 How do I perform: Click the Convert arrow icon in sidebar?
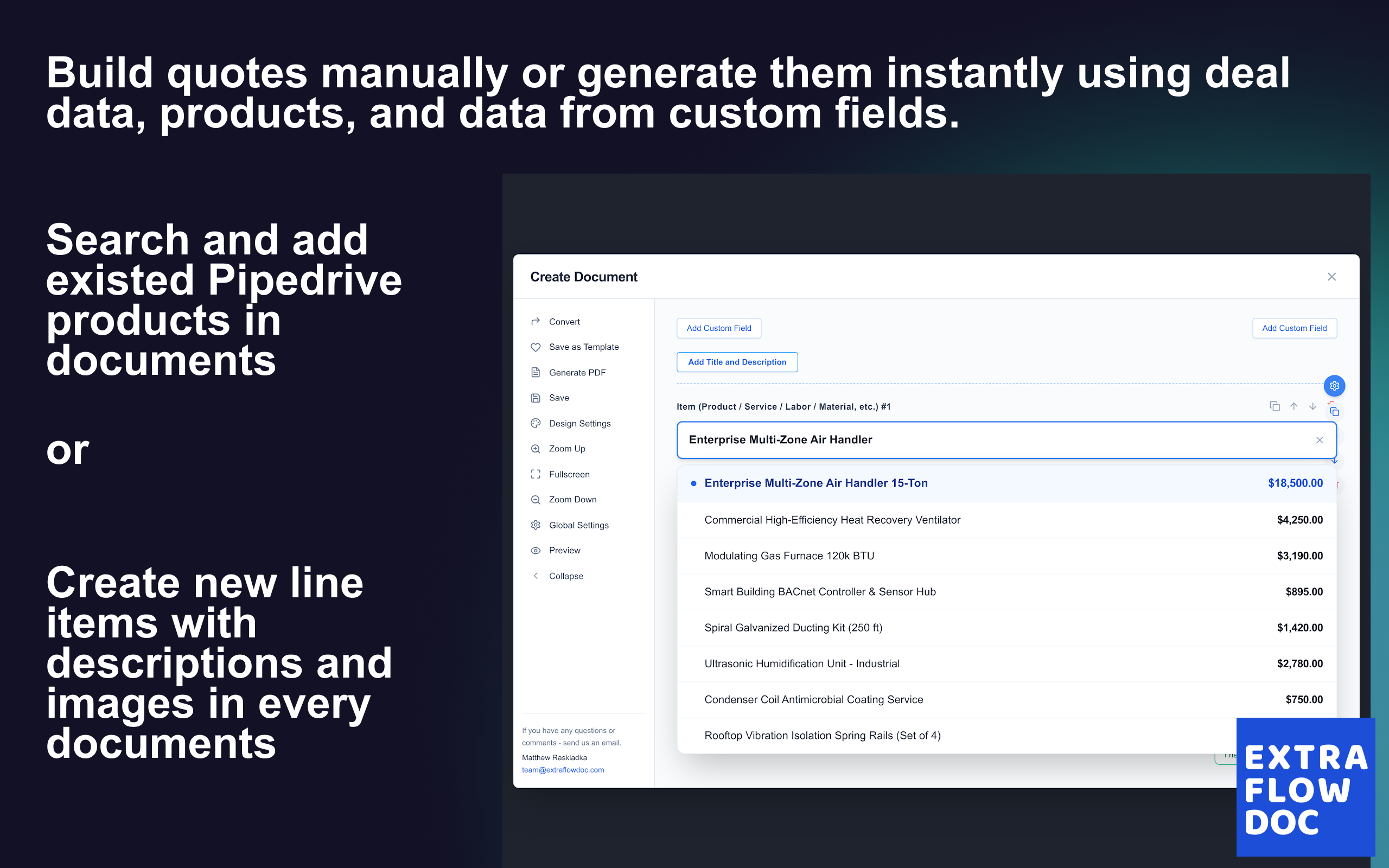click(536, 322)
